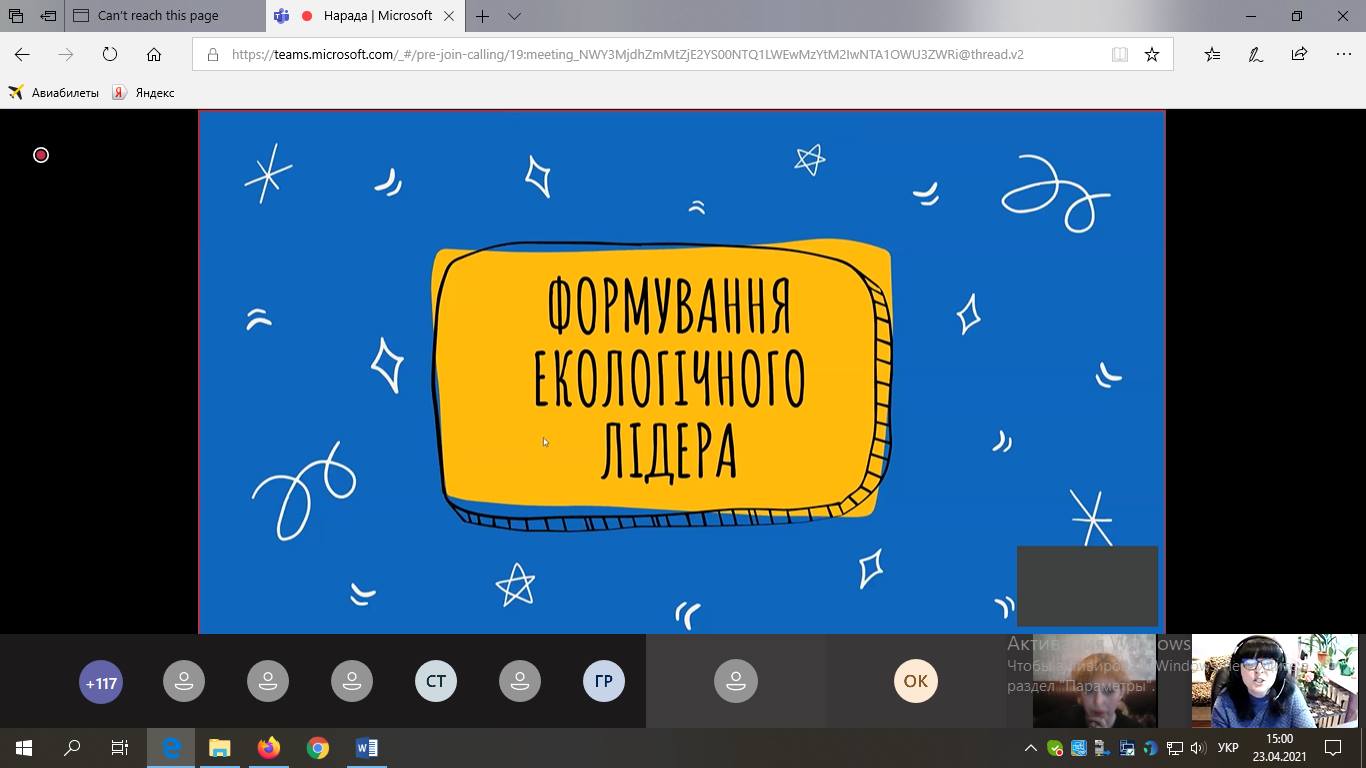
Task: Expand the tab list chevron
Action: (514, 16)
